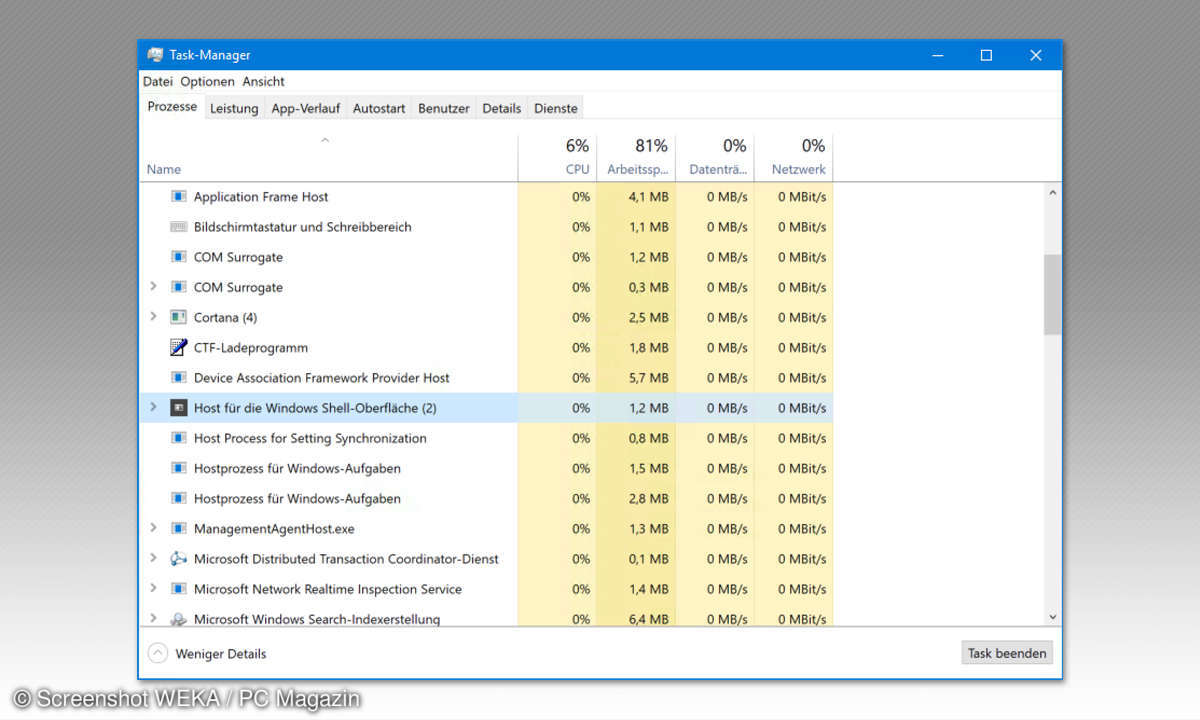Screen dimensions: 1200x720
Task: Click the Application Frame Host process icon
Action: (x=179, y=197)
